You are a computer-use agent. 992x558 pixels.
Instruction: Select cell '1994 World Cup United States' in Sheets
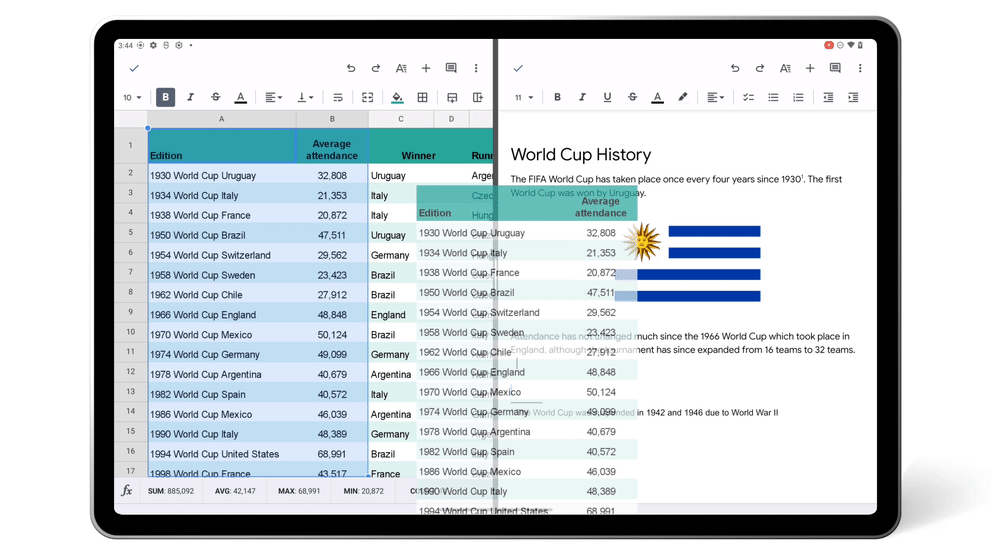click(x=221, y=454)
